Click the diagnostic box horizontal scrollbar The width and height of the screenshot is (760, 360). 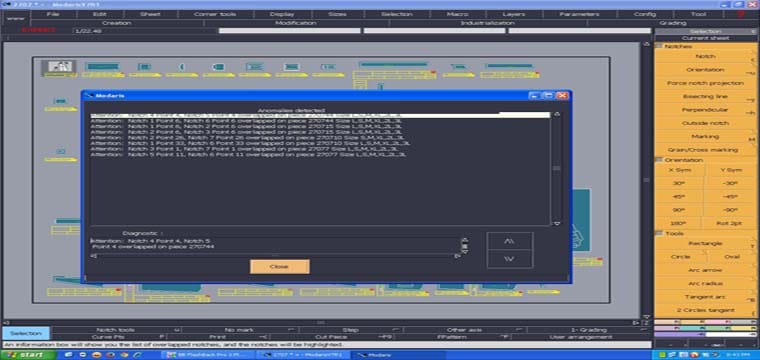275,255
